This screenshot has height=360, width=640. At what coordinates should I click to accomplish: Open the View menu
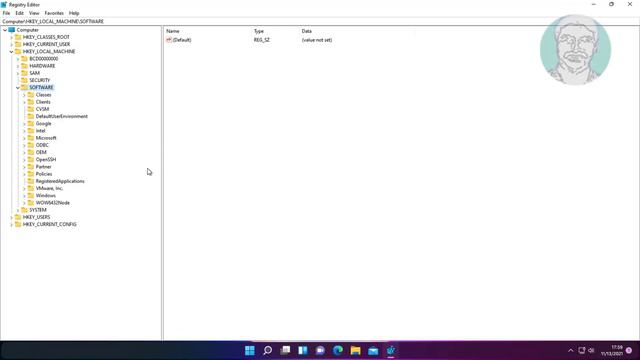pyautogui.click(x=34, y=13)
